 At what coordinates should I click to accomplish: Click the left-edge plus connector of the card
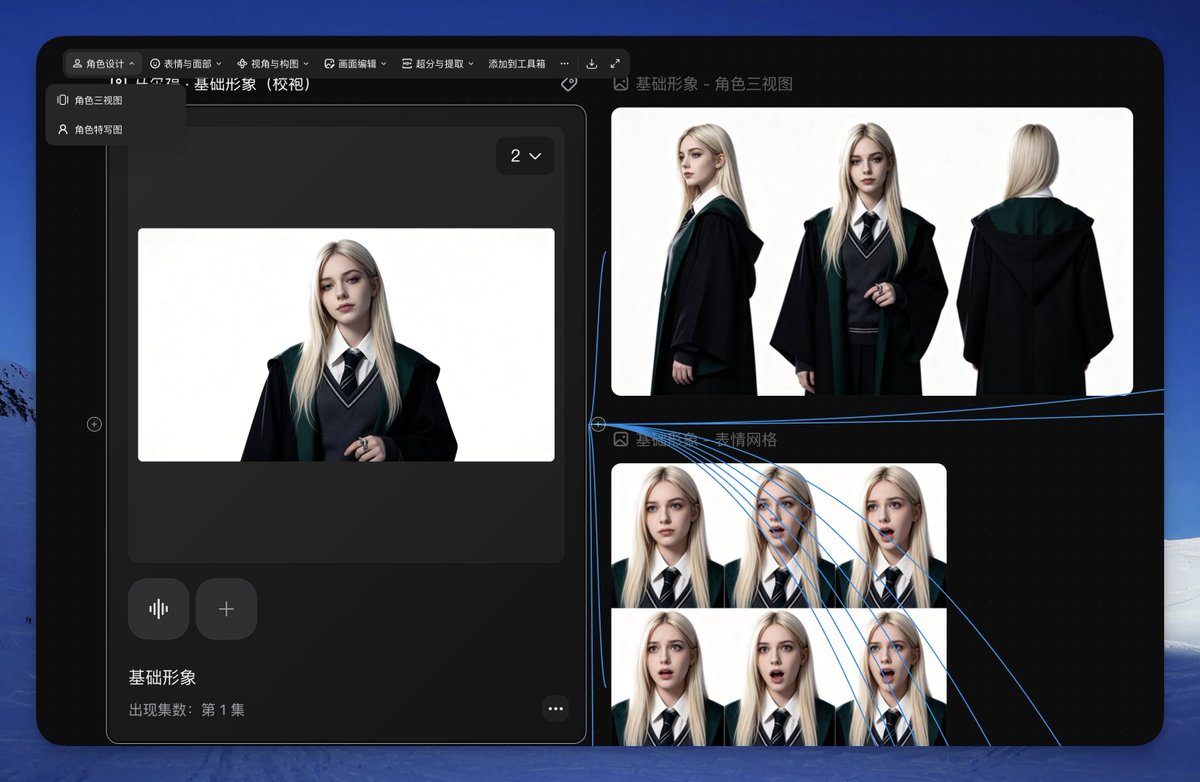tap(94, 424)
